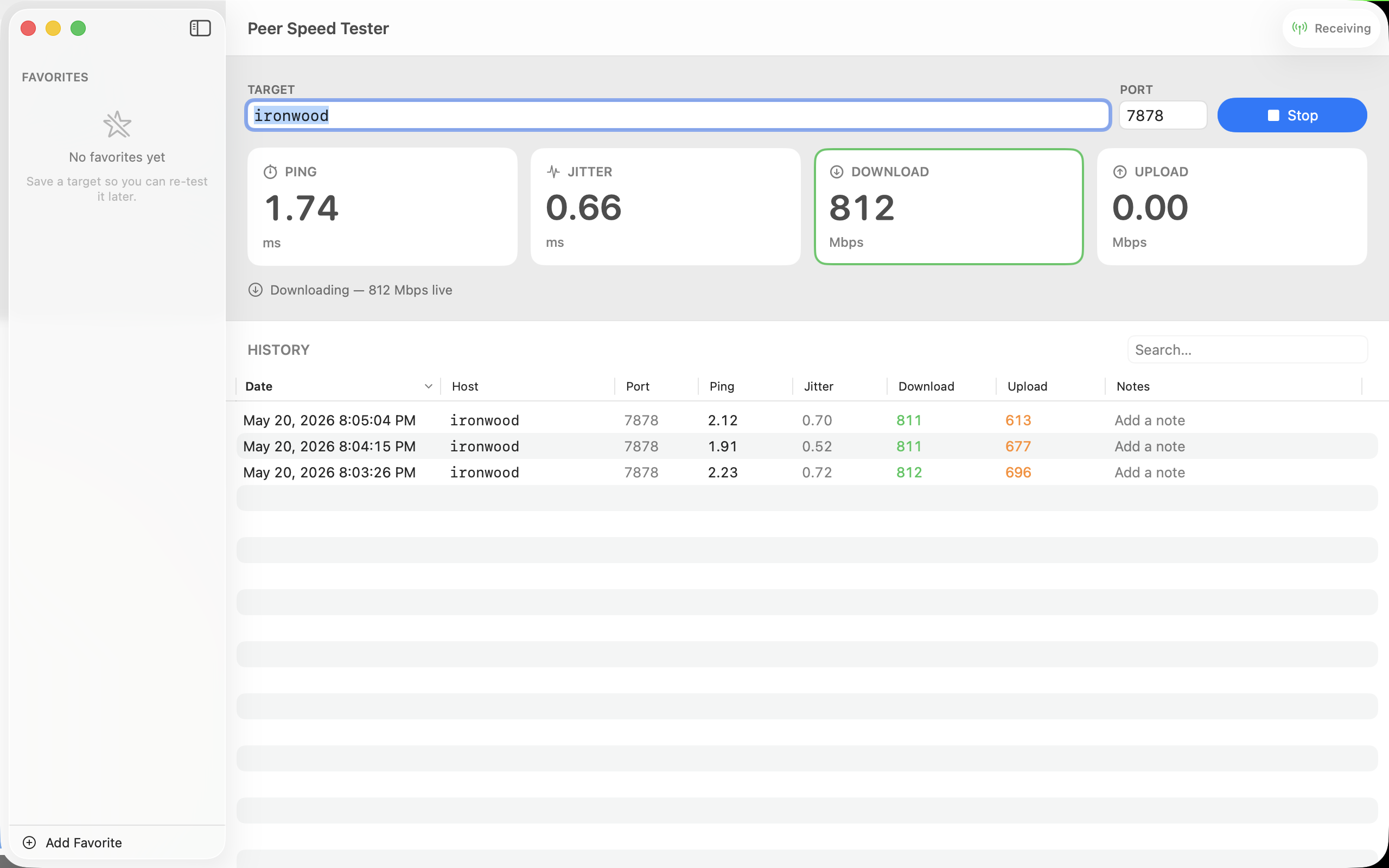
Task: Select the Jitter result card
Action: click(665, 207)
